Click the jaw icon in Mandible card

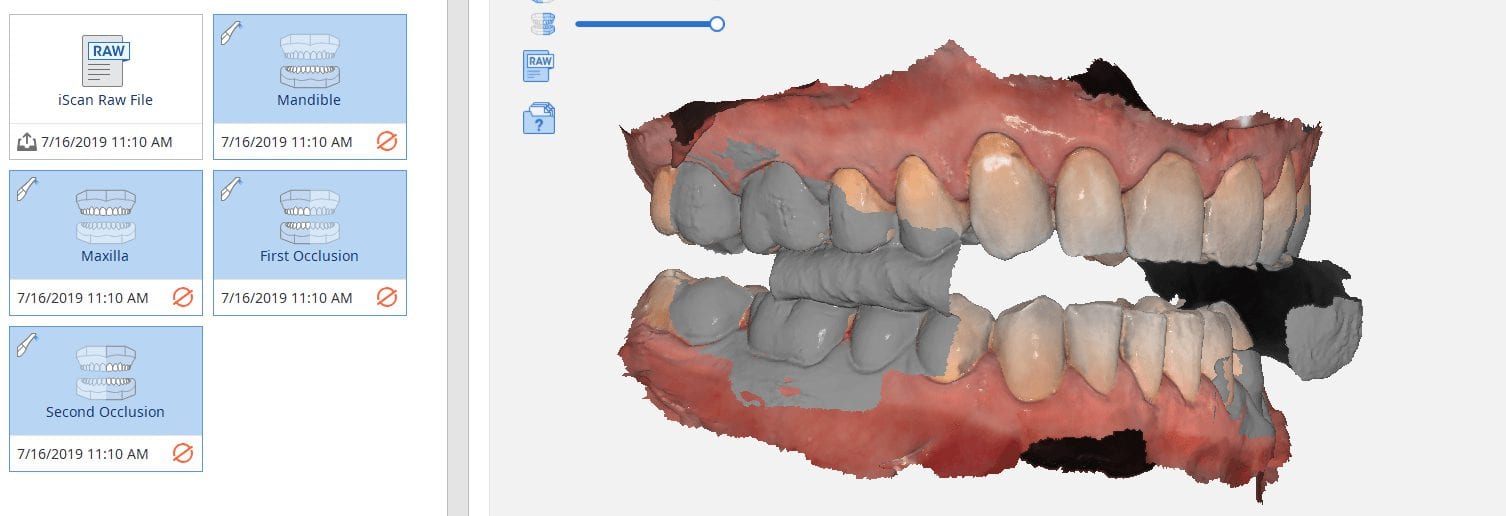pyautogui.click(x=309, y=61)
